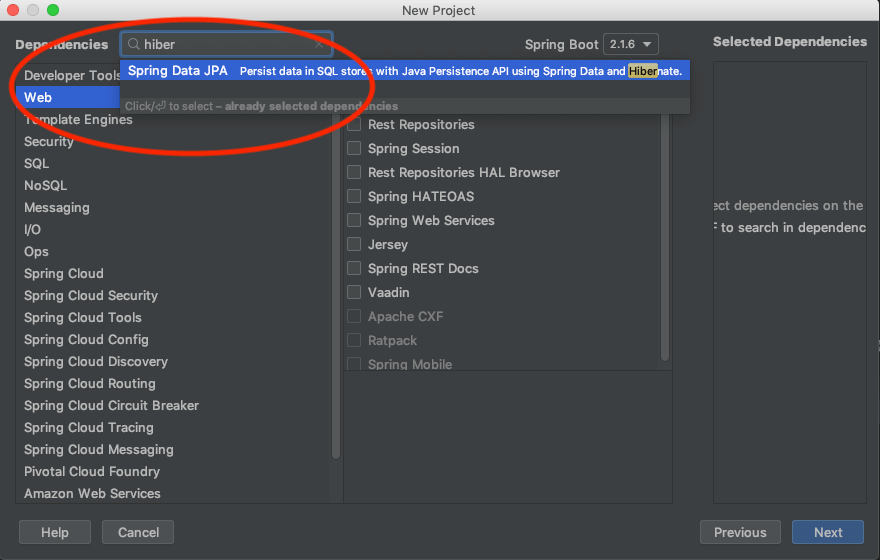Image resolution: width=880 pixels, height=560 pixels.
Task: Check the Spring Mobile checkbox
Action: coord(354,364)
